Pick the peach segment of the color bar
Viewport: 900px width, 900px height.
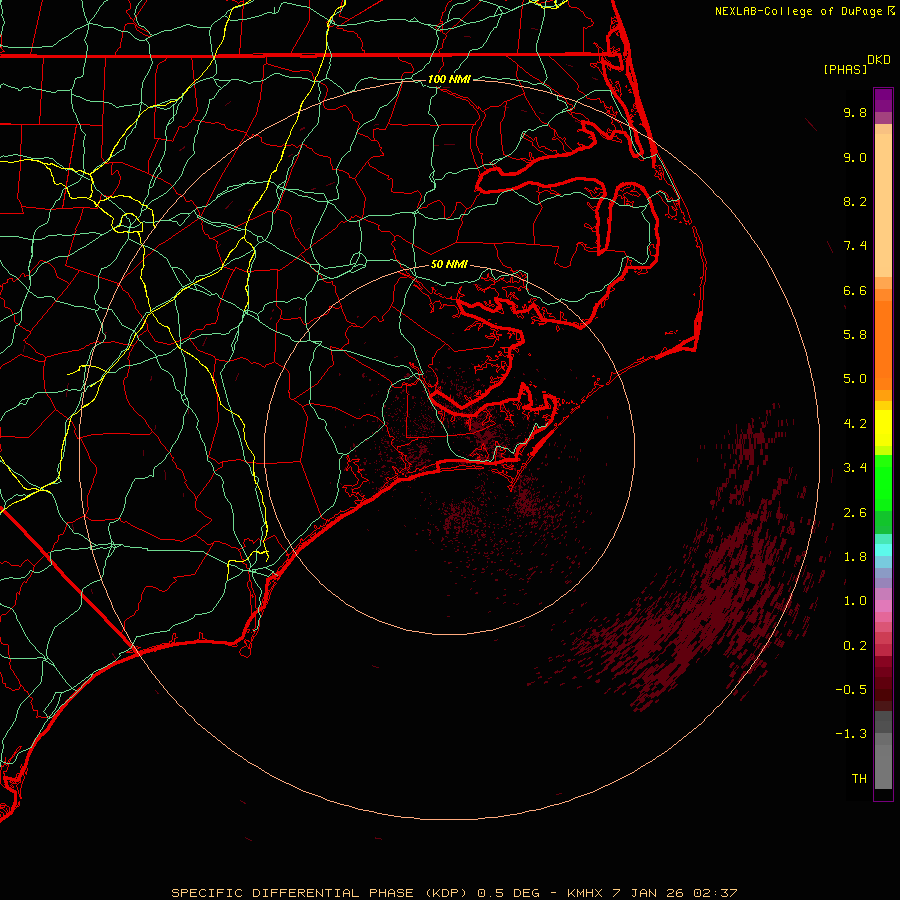pos(883,205)
